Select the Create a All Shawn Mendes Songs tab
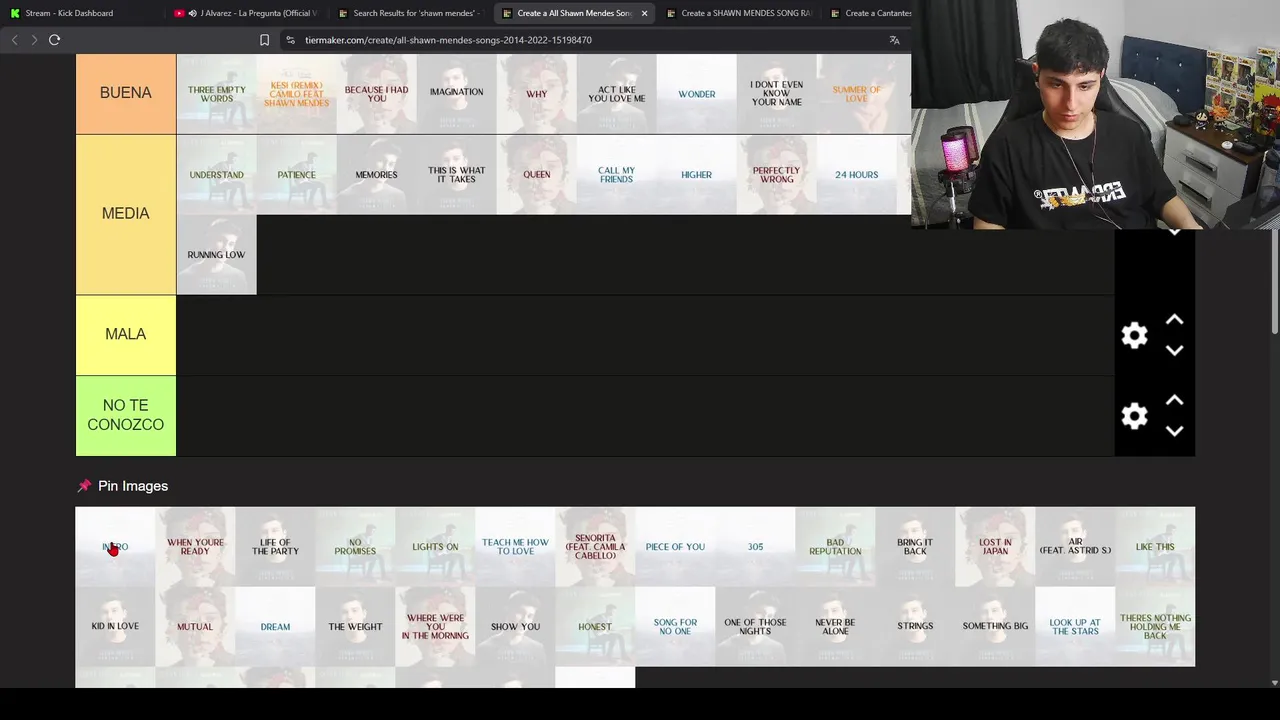 (x=574, y=13)
